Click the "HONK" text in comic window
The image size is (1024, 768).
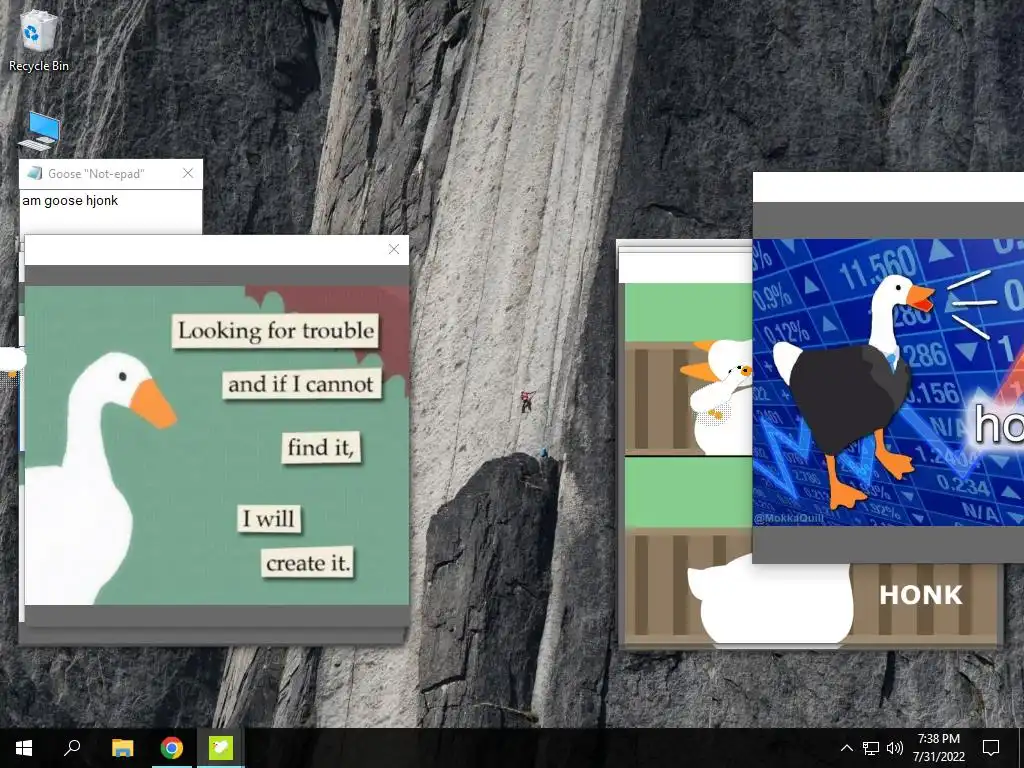pos(921,595)
